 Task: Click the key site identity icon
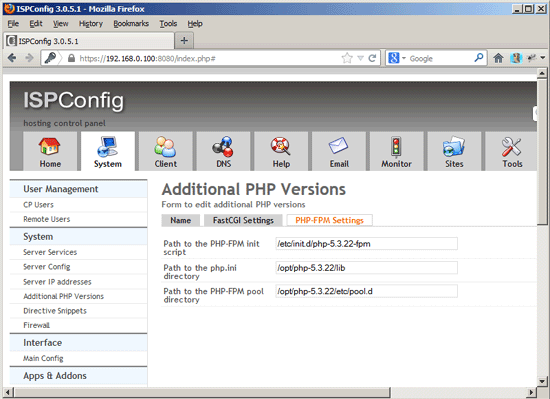(50, 58)
